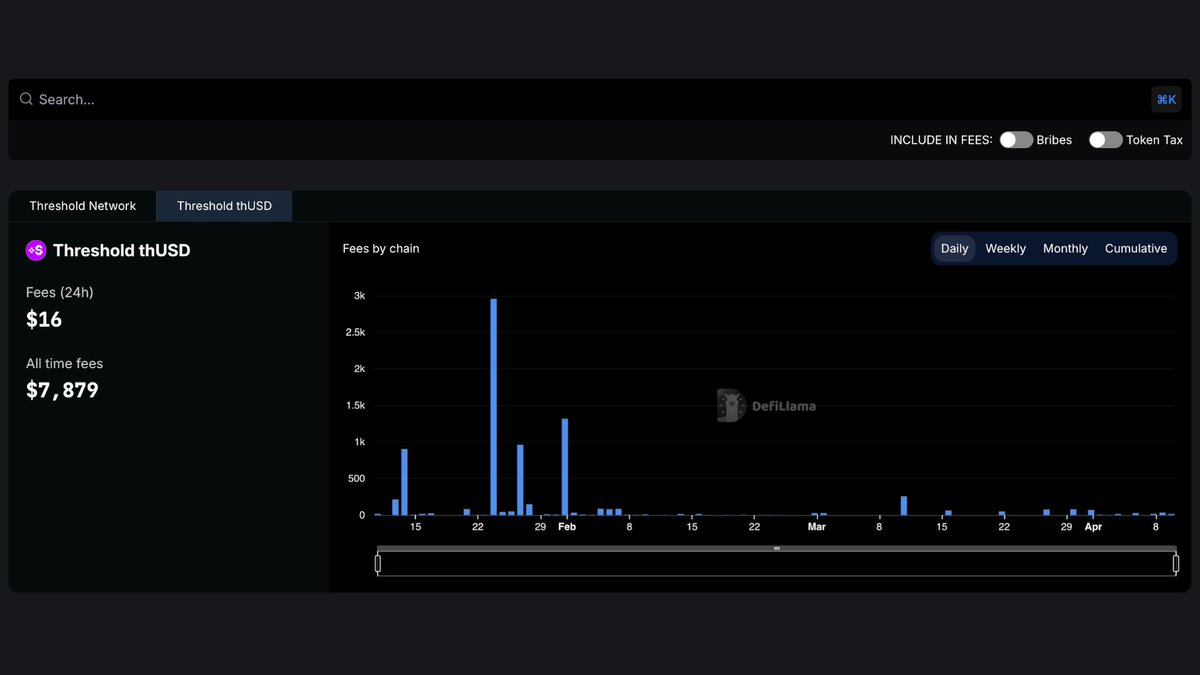Show Cumulative fees chart
1200x675 pixels.
[1136, 249]
